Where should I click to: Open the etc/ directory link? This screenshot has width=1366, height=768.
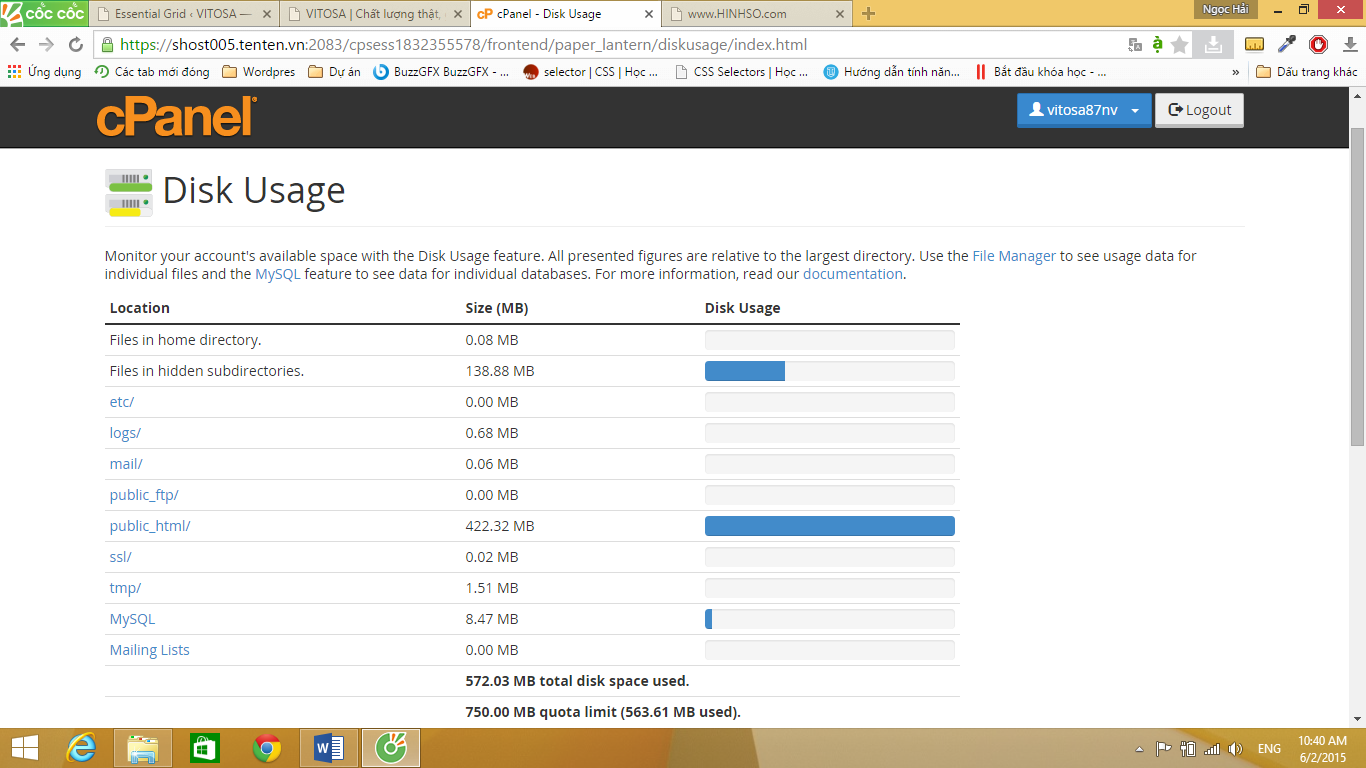(x=122, y=402)
